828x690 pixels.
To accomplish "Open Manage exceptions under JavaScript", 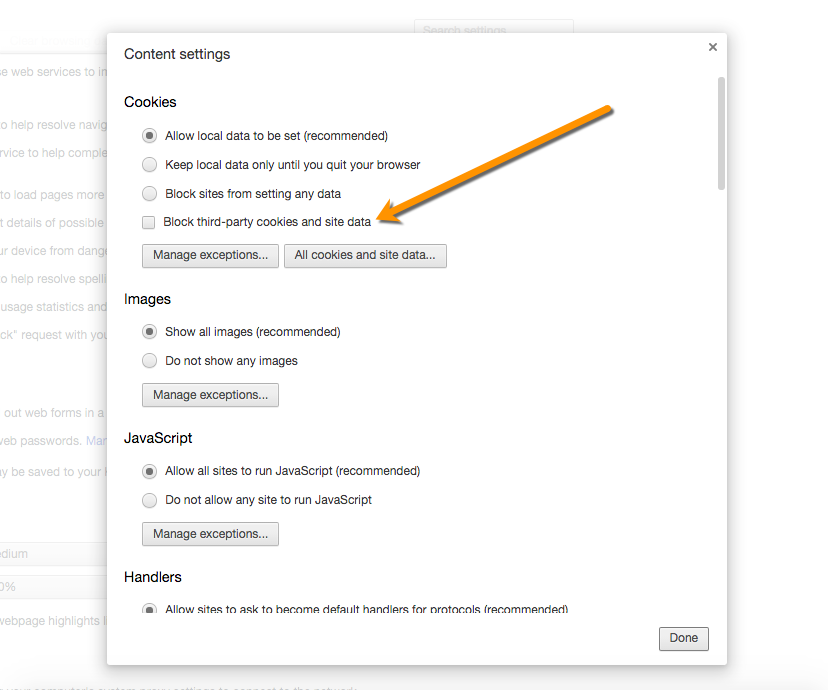I will 210,535.
